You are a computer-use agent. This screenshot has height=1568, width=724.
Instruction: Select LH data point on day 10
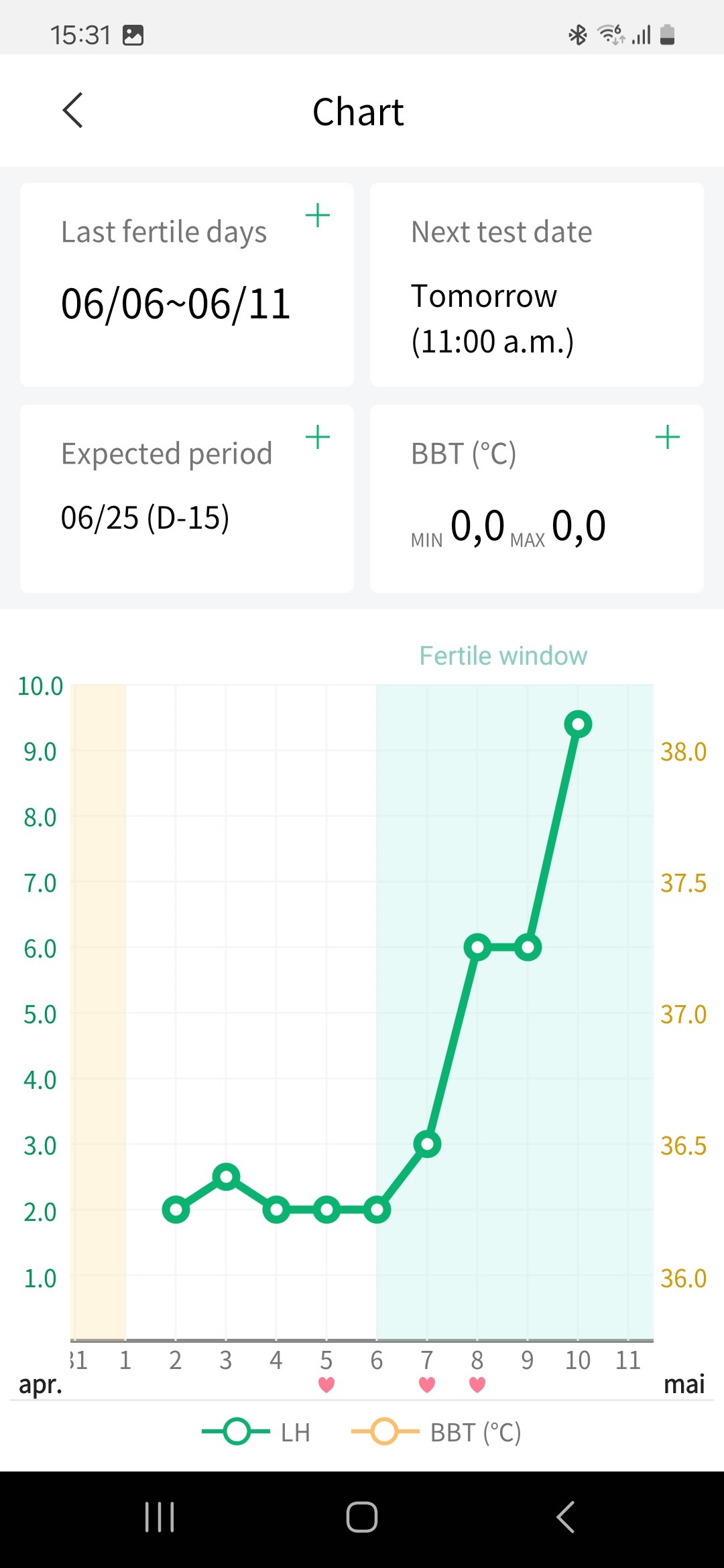click(578, 724)
